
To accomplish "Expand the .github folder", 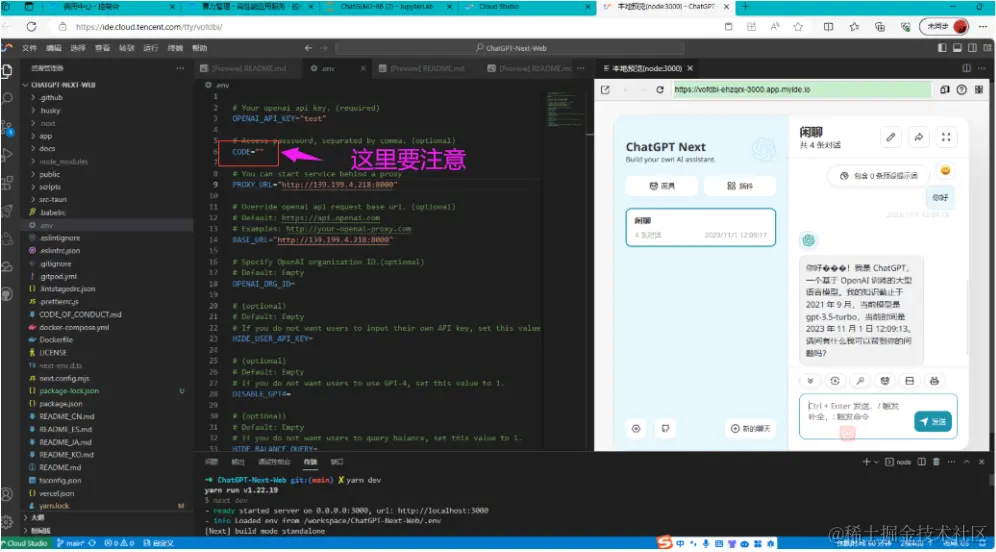I will click(51, 97).
